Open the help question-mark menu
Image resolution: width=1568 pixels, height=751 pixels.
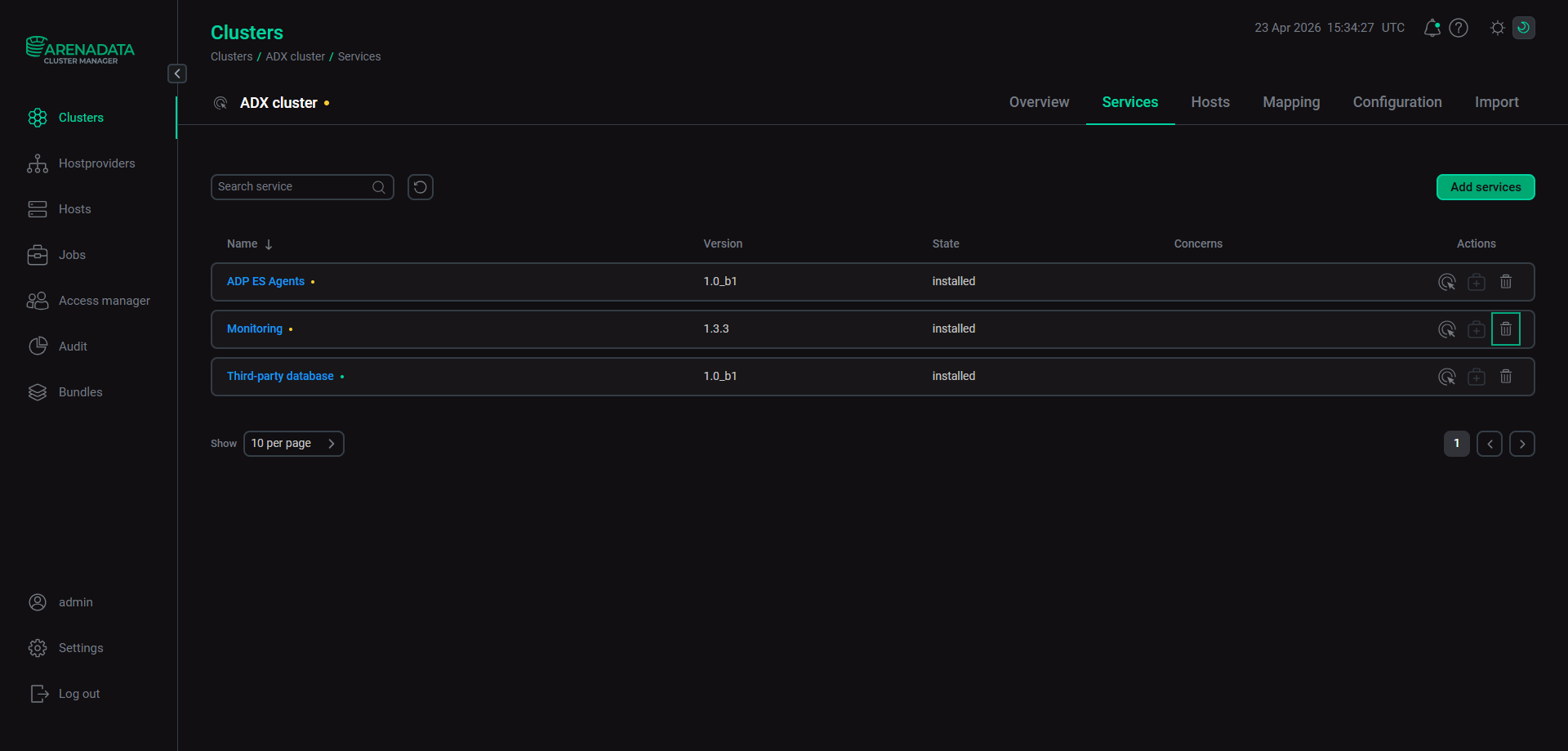[1459, 28]
